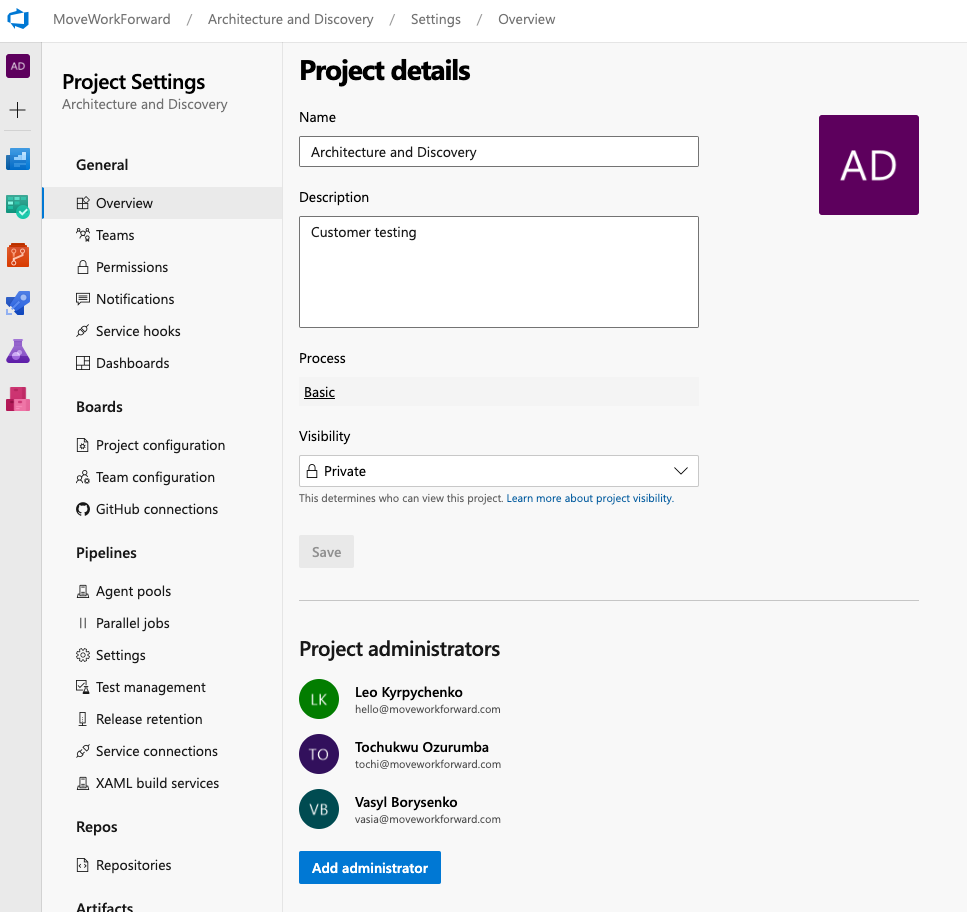Open Repos from the orange sidebar icon
The height and width of the screenshot is (912, 967).
[x=18, y=255]
